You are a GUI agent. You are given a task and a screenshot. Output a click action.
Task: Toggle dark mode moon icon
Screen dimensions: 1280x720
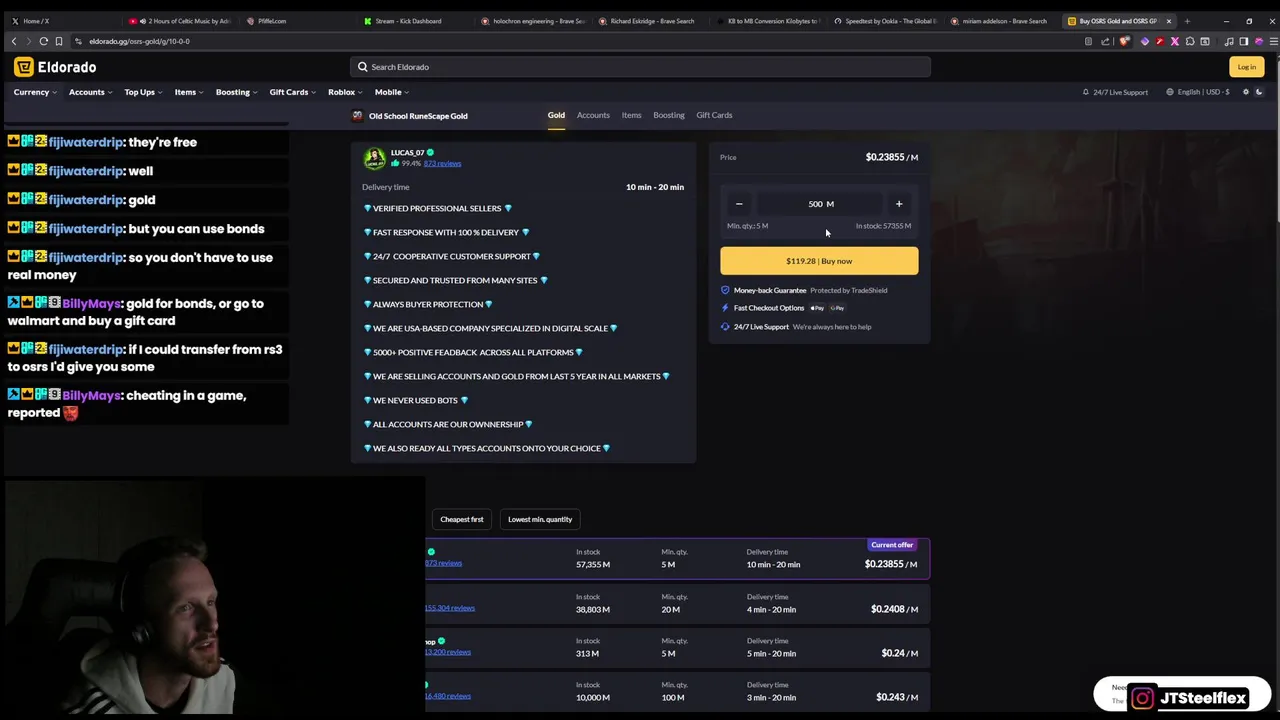point(1259,92)
